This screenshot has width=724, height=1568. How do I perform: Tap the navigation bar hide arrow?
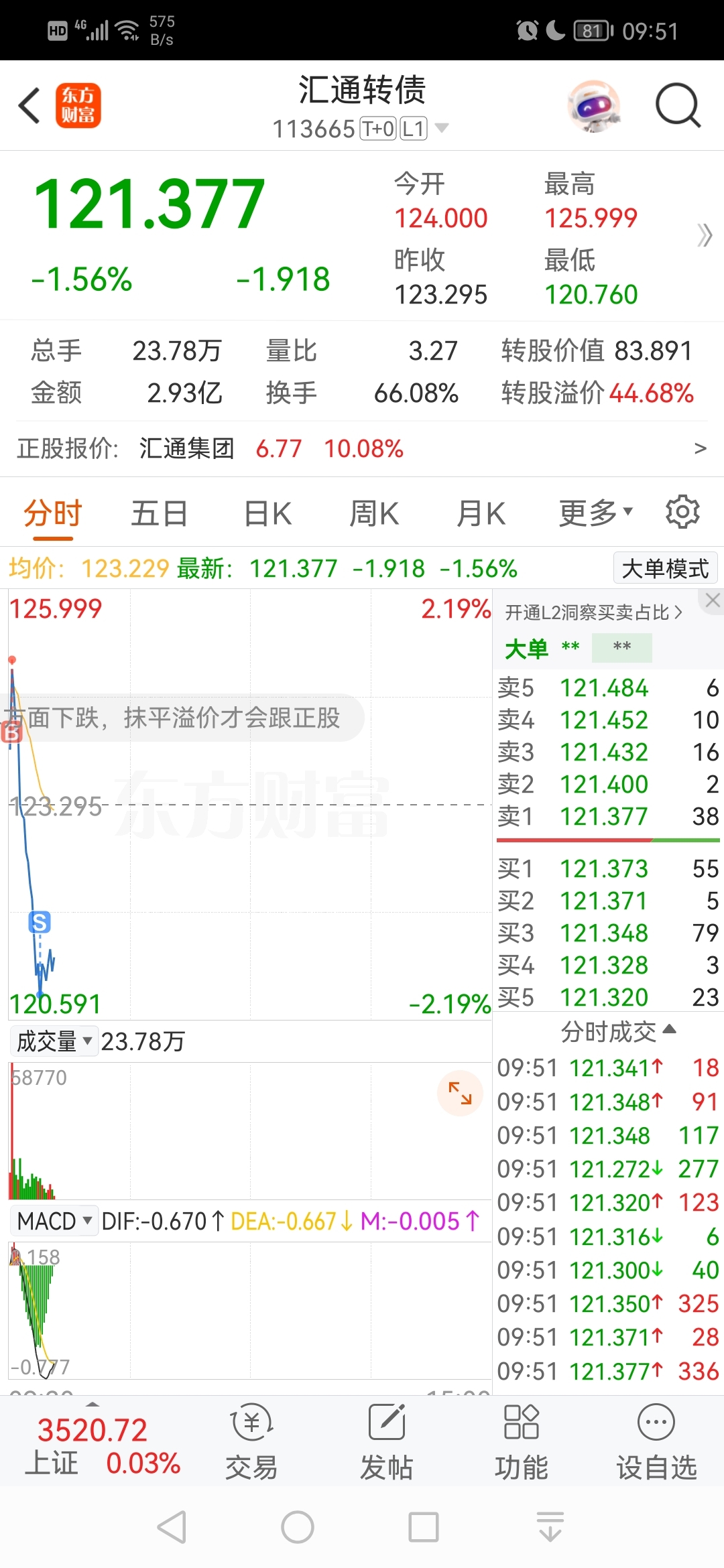click(x=550, y=1527)
